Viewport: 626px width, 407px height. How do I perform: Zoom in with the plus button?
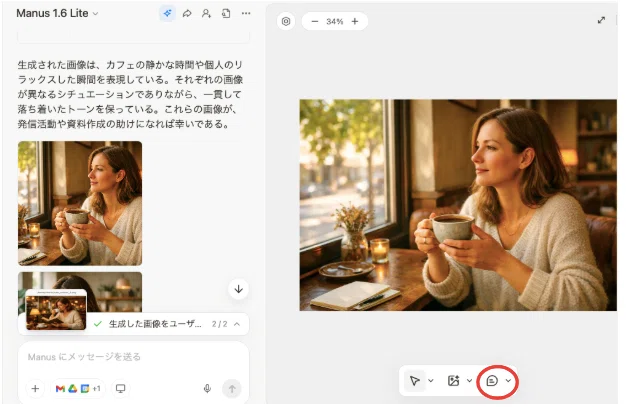(355, 21)
